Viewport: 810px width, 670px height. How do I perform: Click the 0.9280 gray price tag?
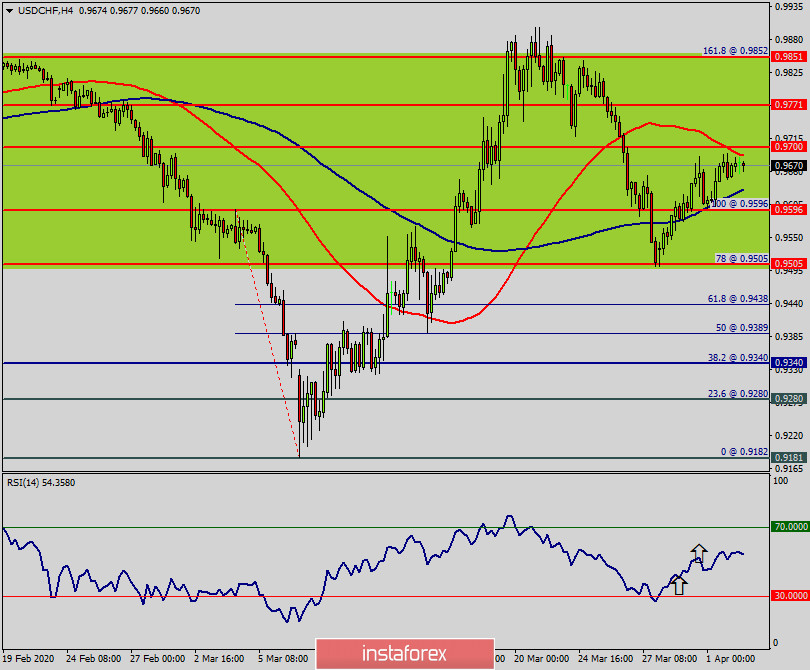click(x=789, y=399)
